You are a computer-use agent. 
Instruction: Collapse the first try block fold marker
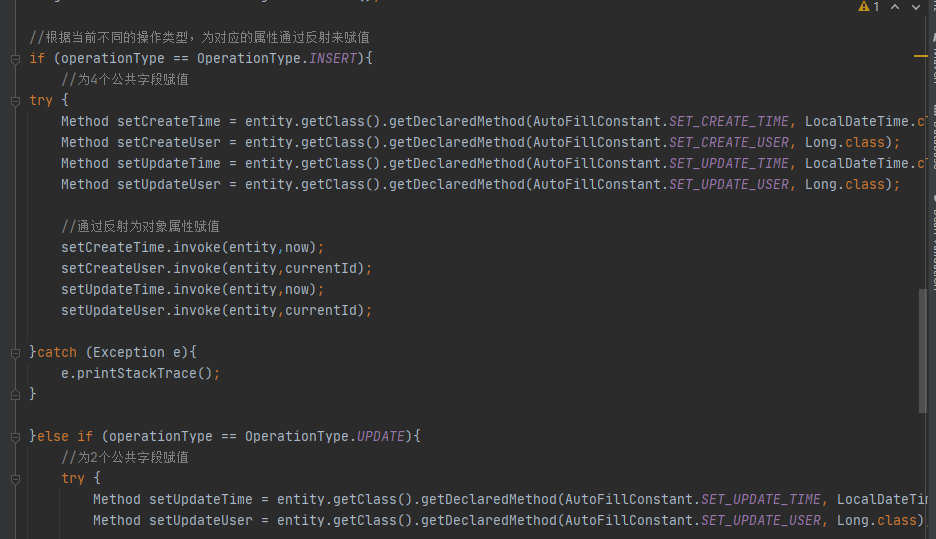pyautogui.click(x=15, y=101)
